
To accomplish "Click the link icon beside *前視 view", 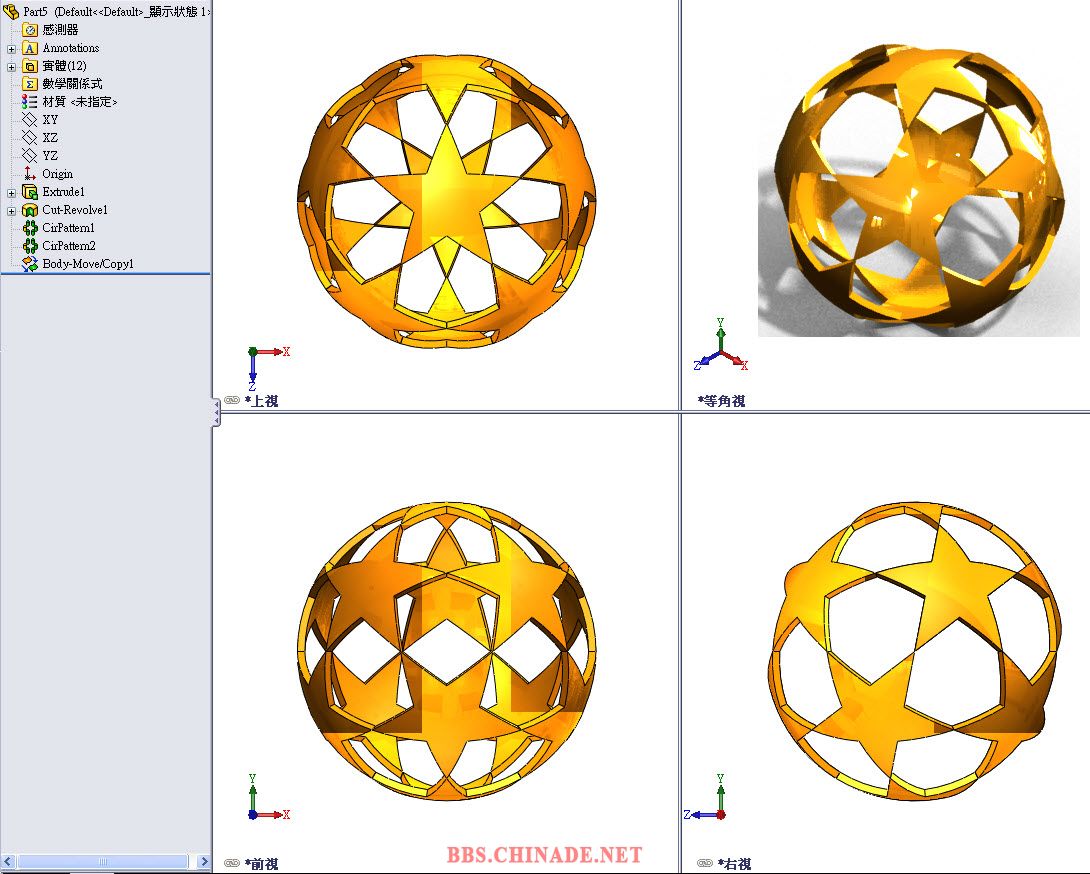I will (x=232, y=863).
